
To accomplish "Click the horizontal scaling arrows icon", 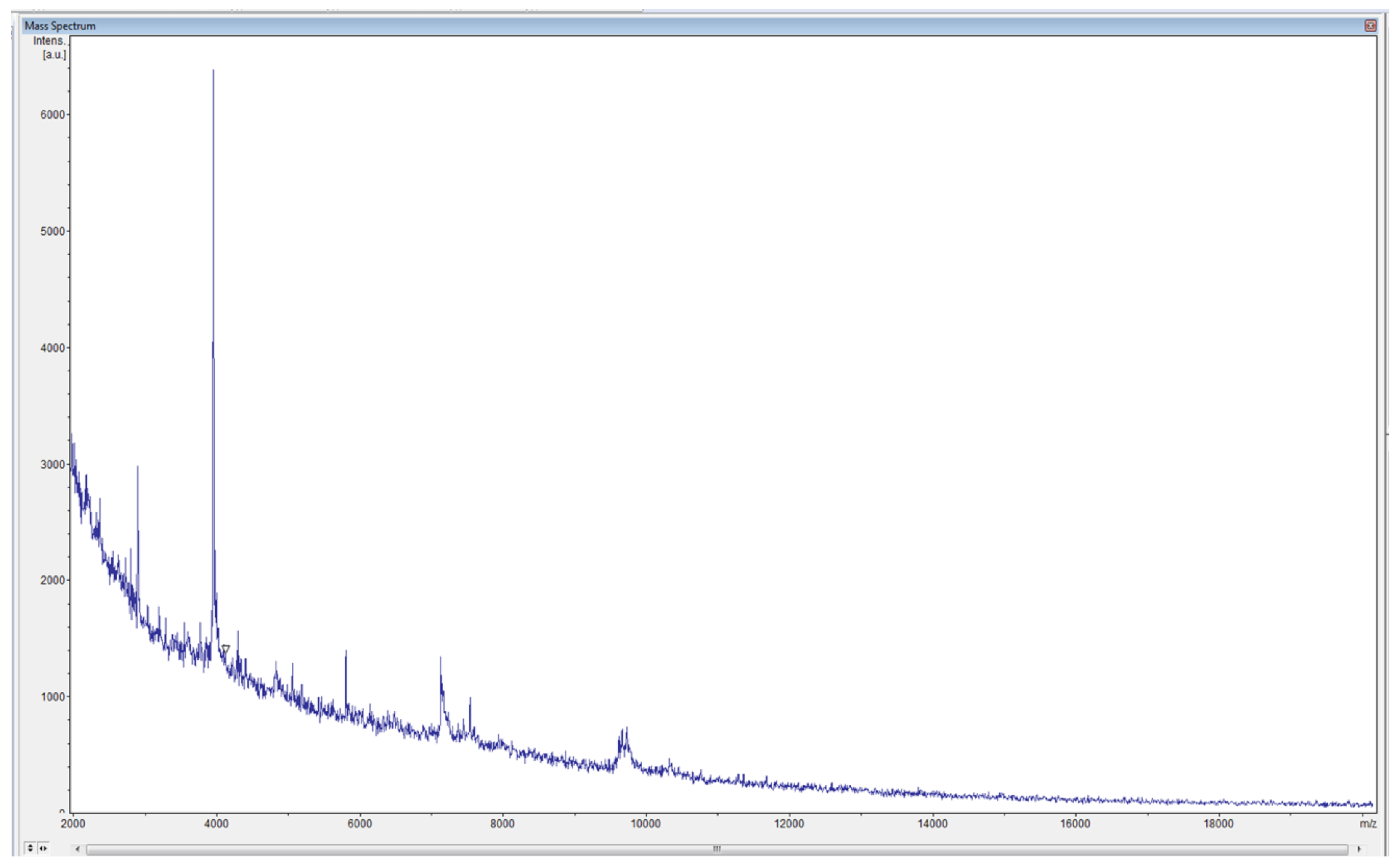I will [x=43, y=848].
